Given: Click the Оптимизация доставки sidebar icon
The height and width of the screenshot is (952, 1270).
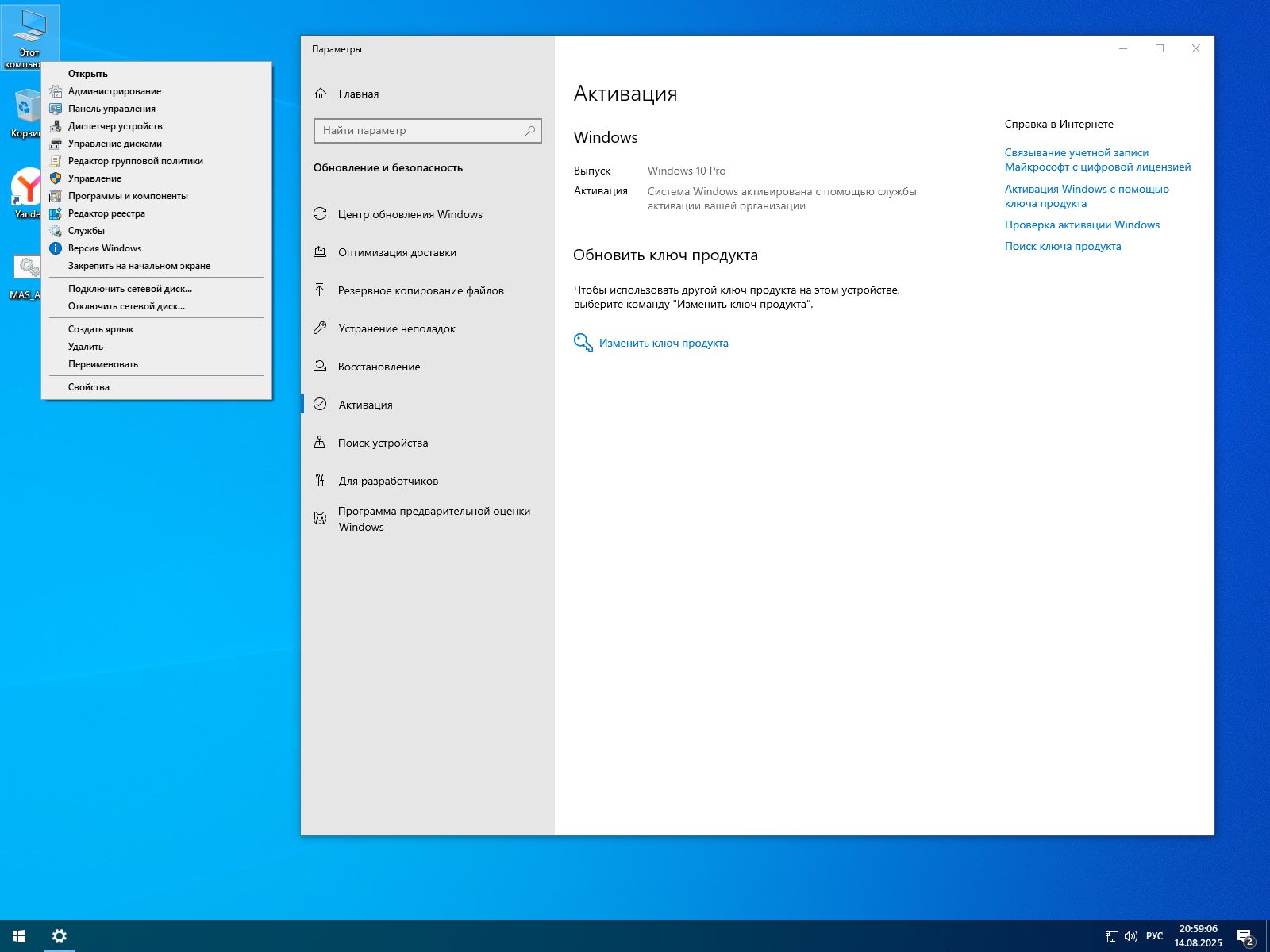Looking at the screenshot, I should coord(320,251).
